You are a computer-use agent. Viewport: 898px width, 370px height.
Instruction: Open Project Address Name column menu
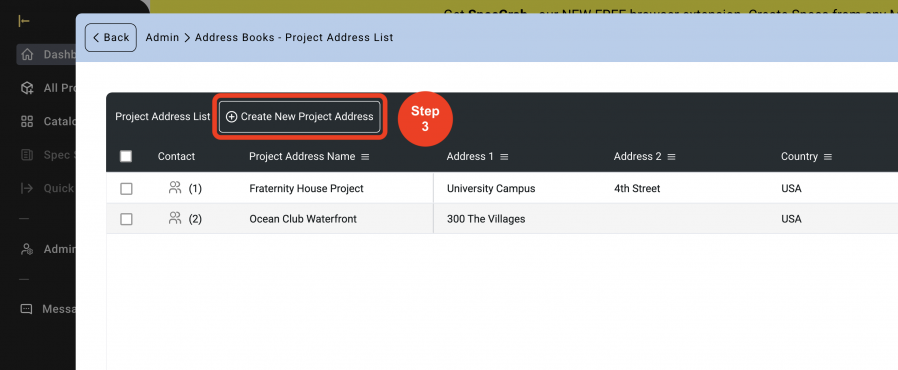pyautogui.click(x=365, y=157)
